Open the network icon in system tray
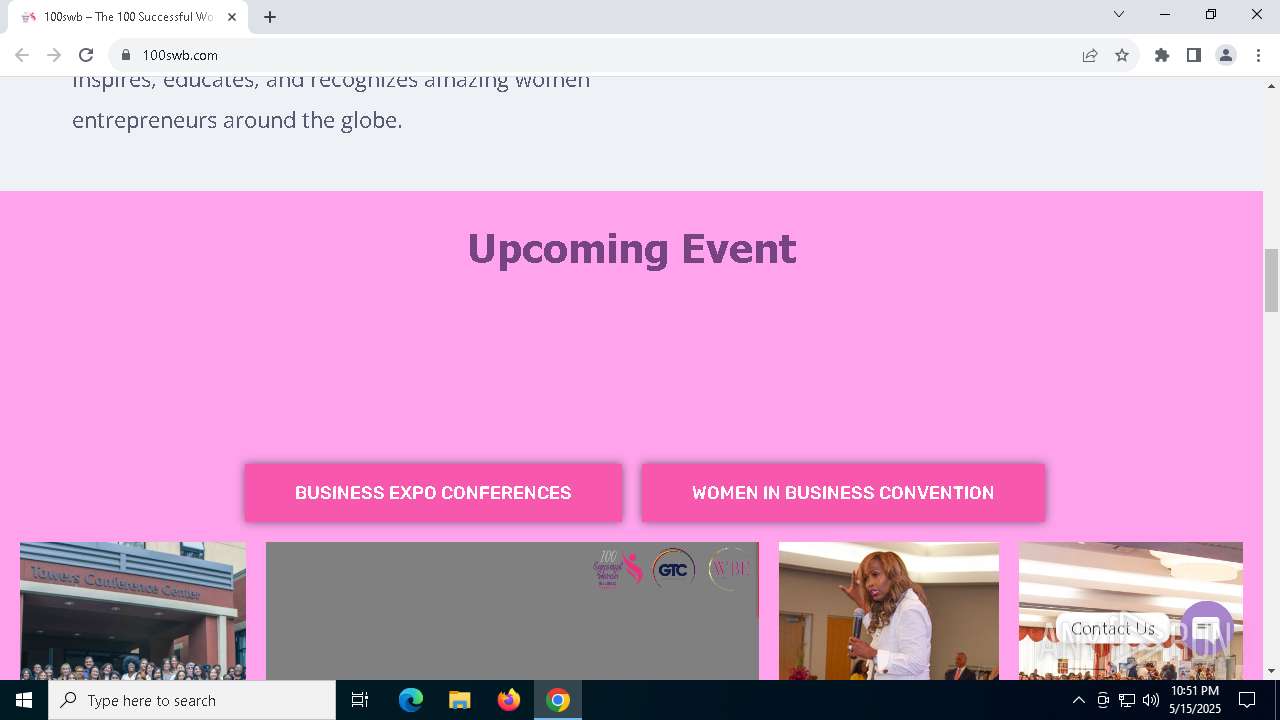1280x720 pixels. coord(1127,700)
